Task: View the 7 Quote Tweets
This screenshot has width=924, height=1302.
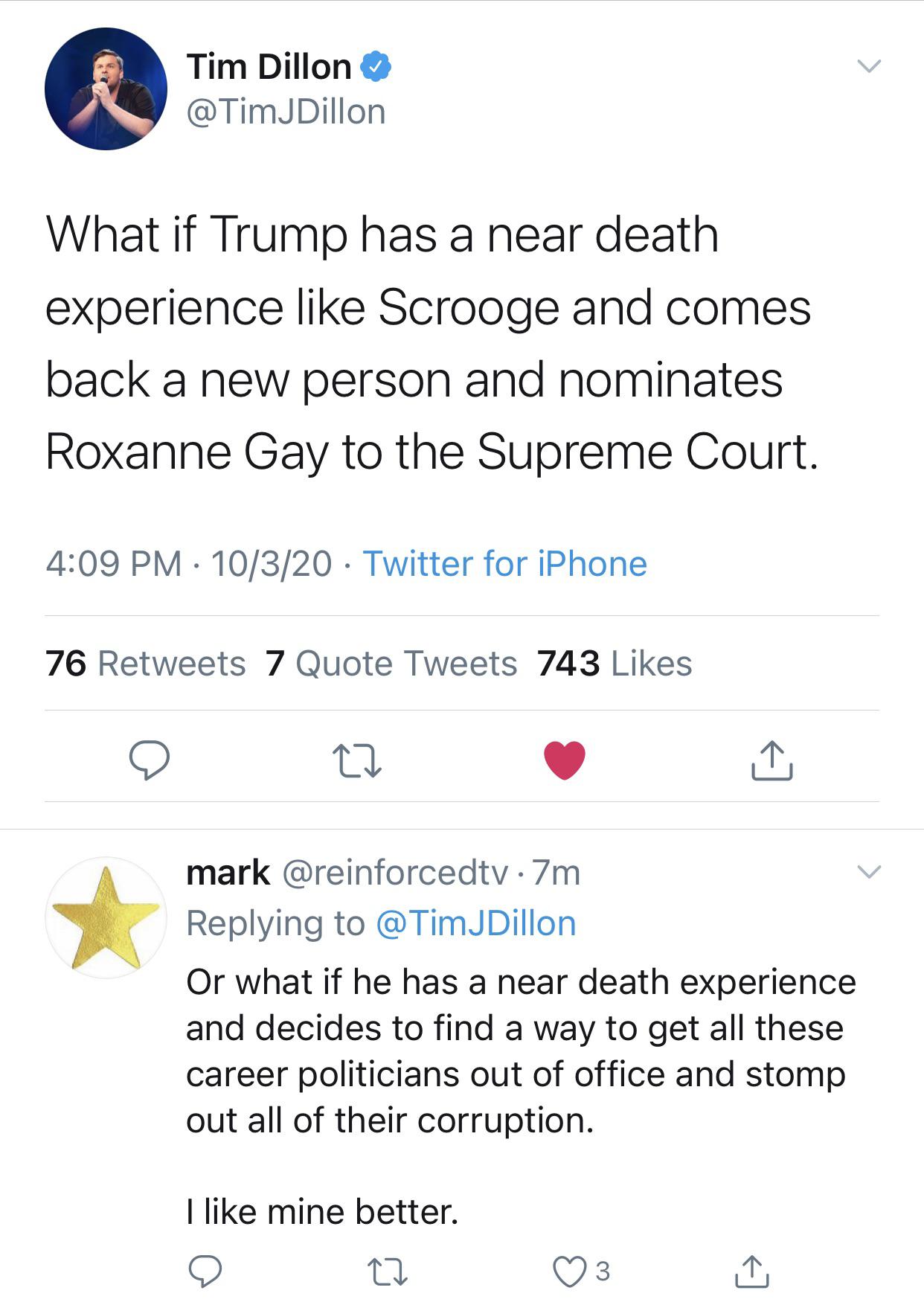Action: 391,663
